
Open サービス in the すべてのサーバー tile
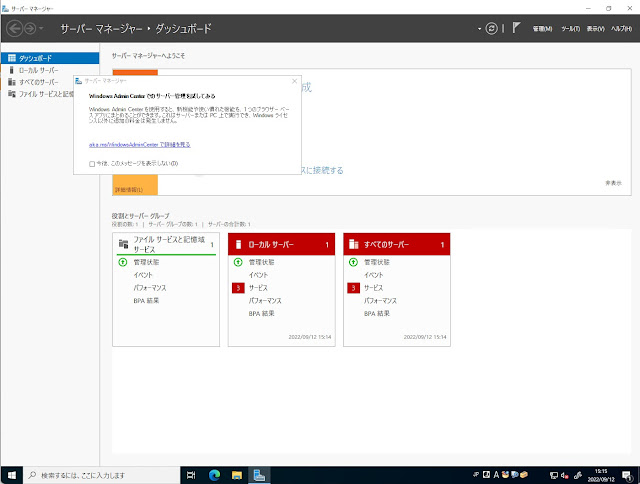pyautogui.click(x=374, y=288)
